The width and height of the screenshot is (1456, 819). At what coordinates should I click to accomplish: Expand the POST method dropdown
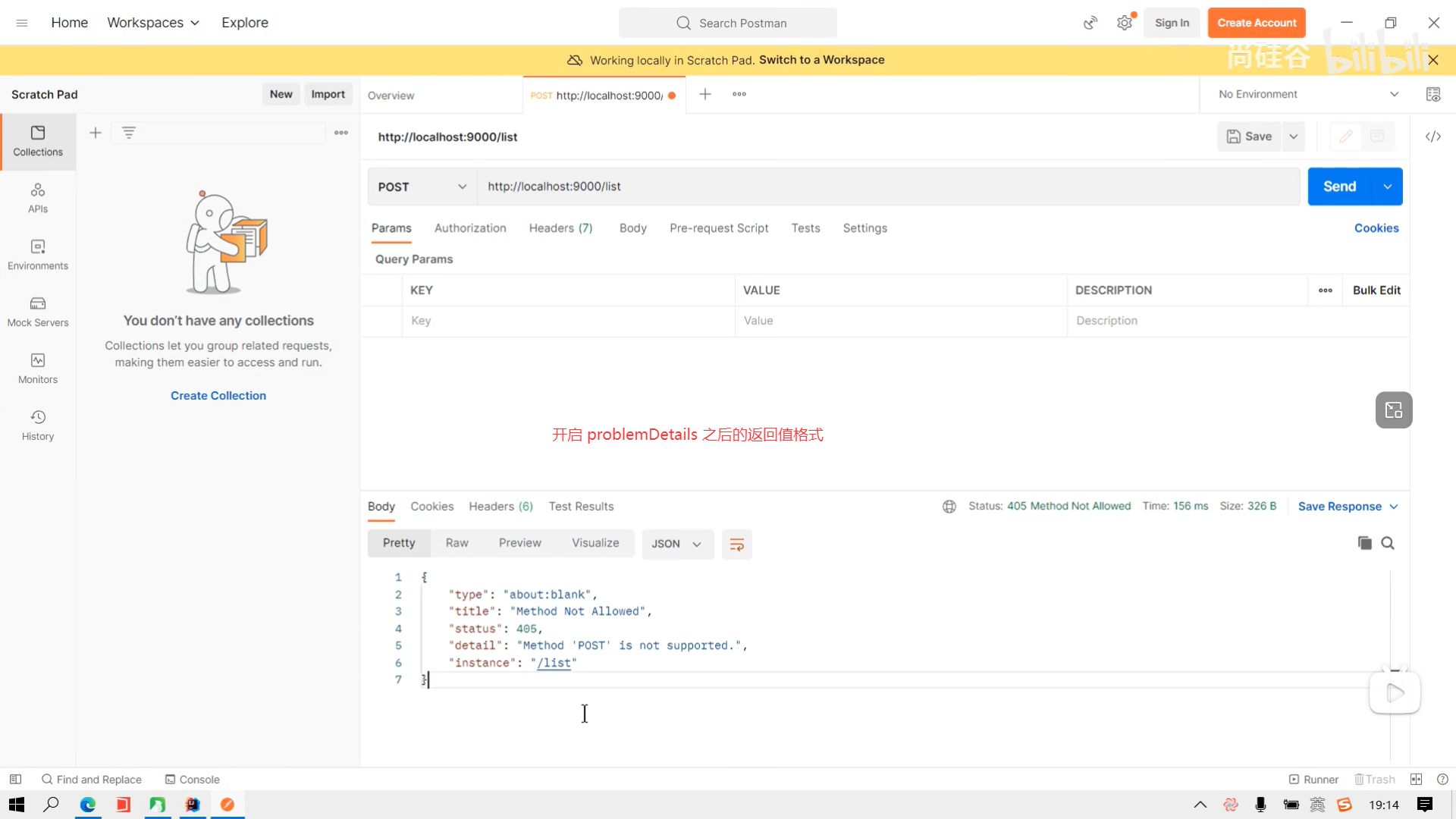coord(422,187)
